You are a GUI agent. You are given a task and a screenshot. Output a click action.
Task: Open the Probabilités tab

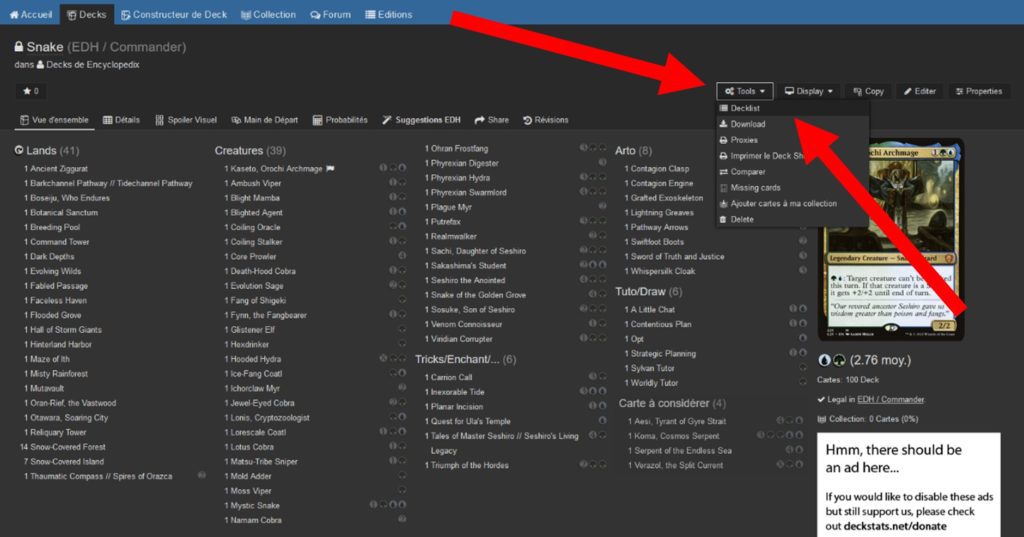340,120
